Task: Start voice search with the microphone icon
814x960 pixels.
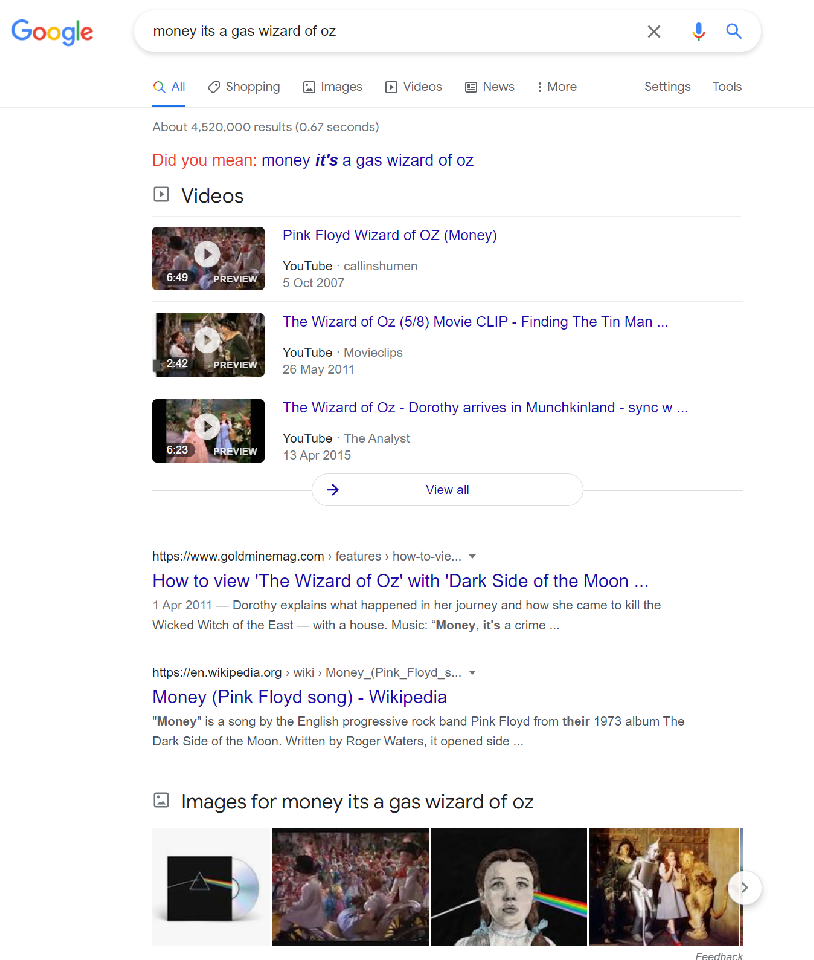Action: coord(698,31)
